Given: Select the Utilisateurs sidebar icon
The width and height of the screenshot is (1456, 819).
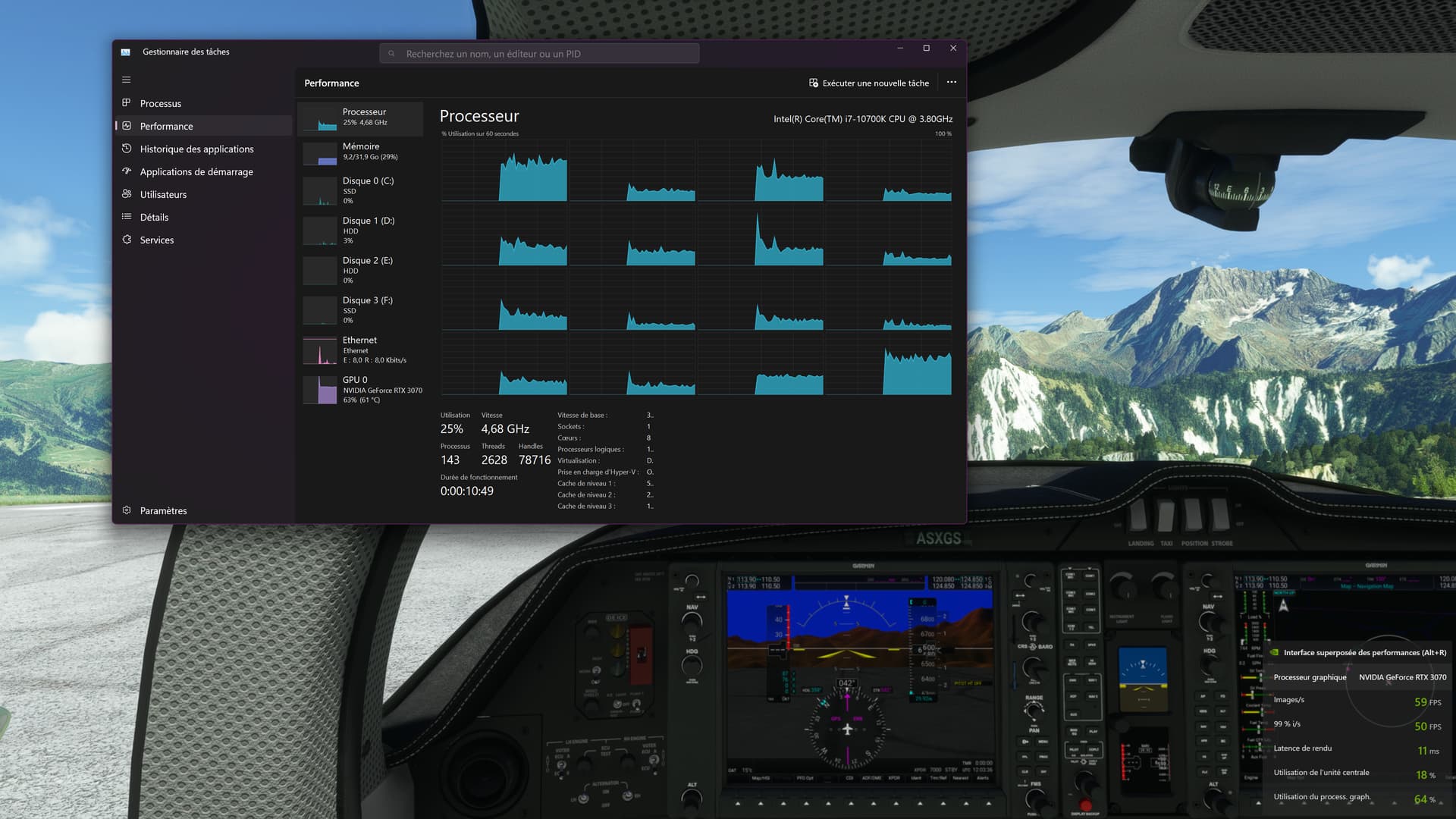Looking at the screenshot, I should 126,194.
